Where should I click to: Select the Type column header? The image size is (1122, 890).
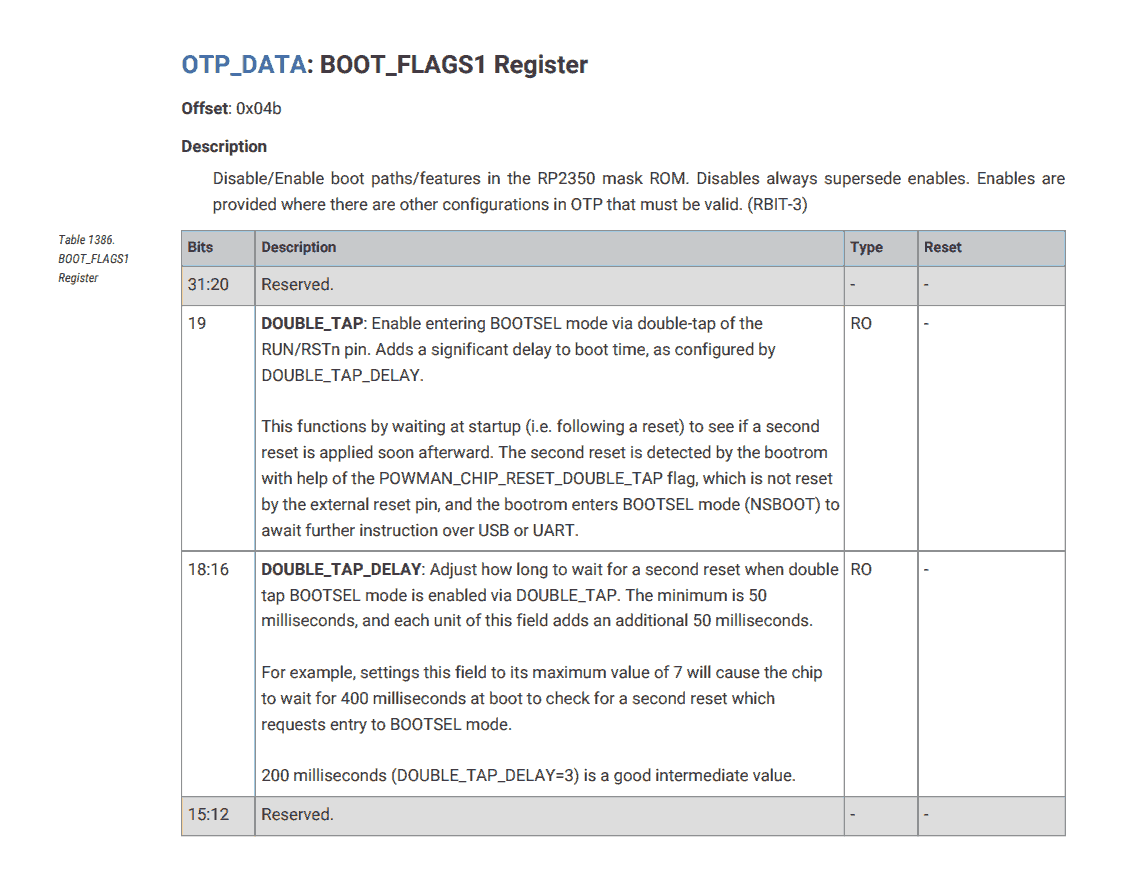pos(866,247)
